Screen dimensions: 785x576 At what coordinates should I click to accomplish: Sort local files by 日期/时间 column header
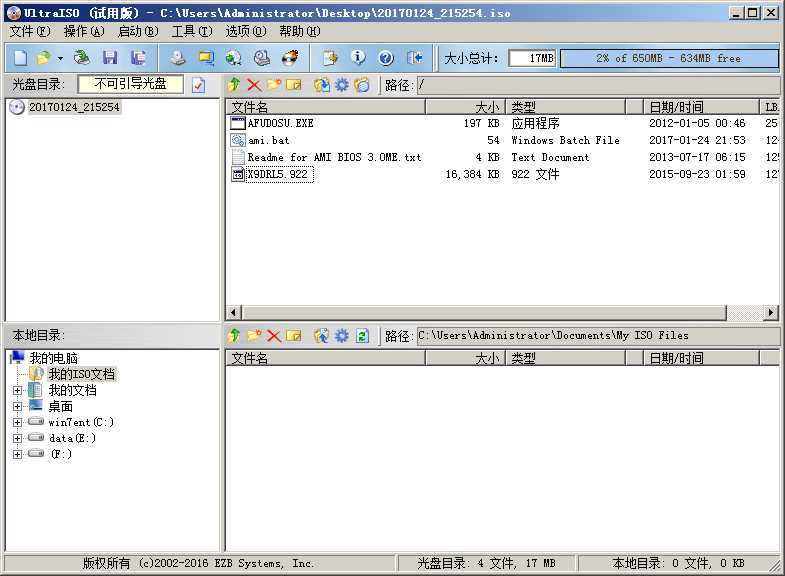701,358
